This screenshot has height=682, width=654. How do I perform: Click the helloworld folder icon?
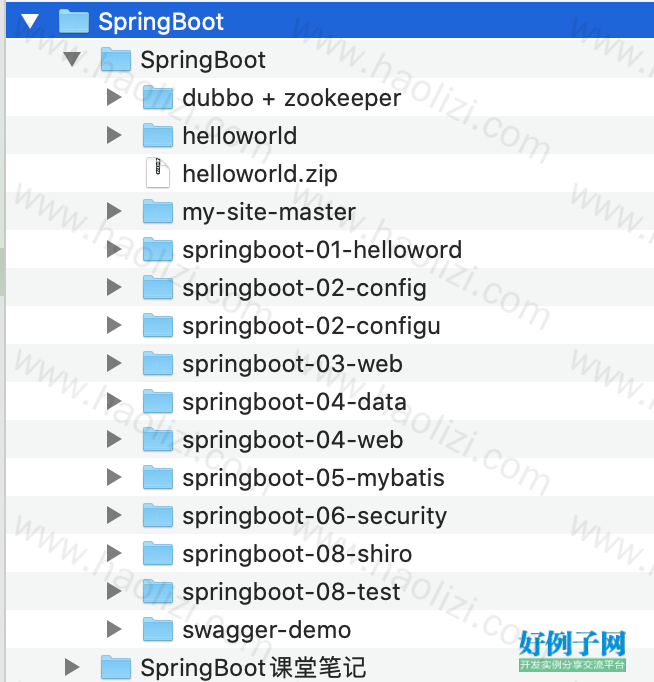[158, 135]
